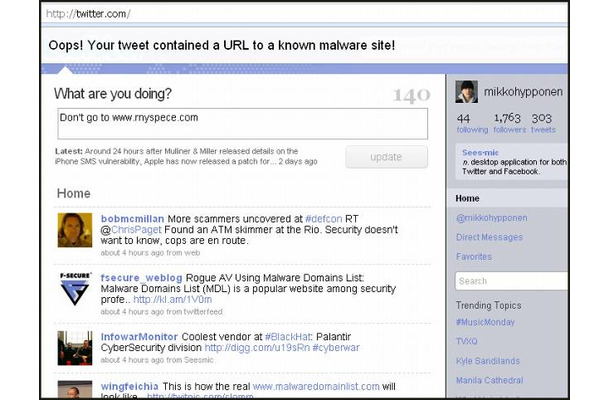The image size is (610, 400).
Task: Click the Oops malware warning message
Action: (222, 46)
